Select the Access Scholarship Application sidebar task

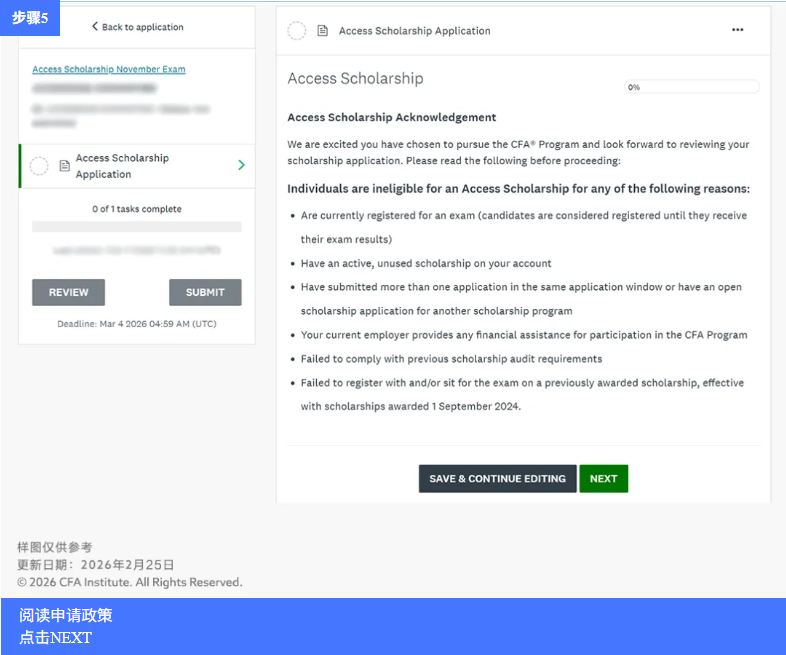coord(122,166)
